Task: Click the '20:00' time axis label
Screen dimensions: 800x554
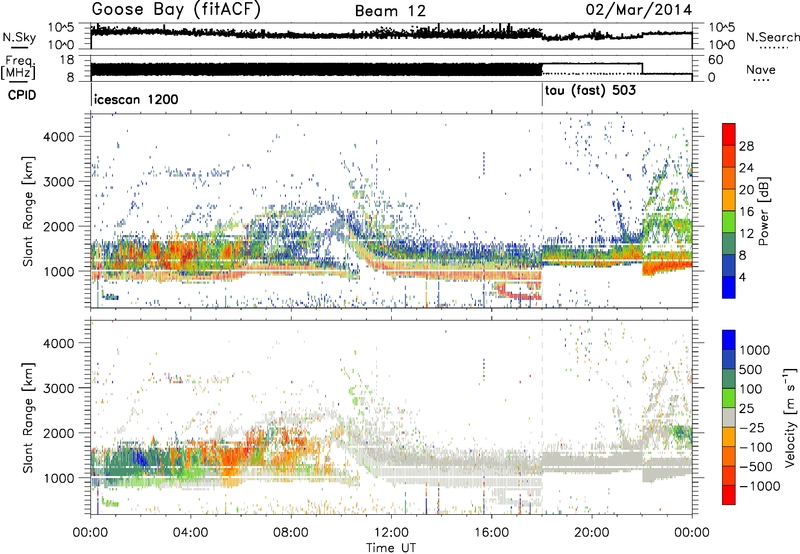Action: (592, 533)
